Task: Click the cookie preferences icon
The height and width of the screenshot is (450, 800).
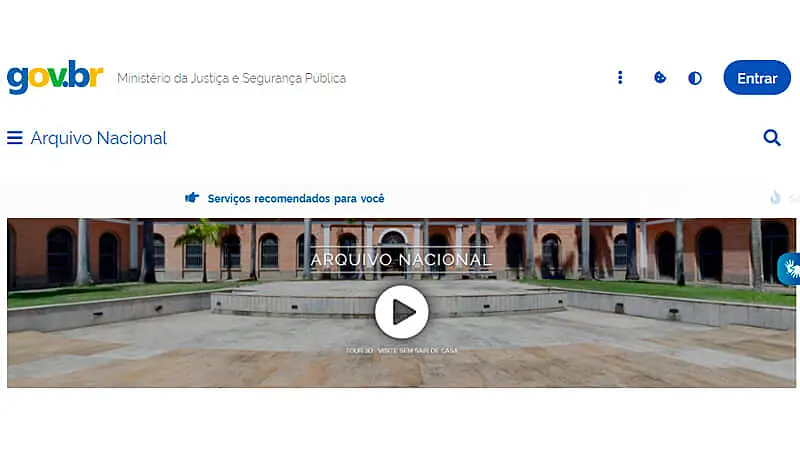Action: coord(660,78)
